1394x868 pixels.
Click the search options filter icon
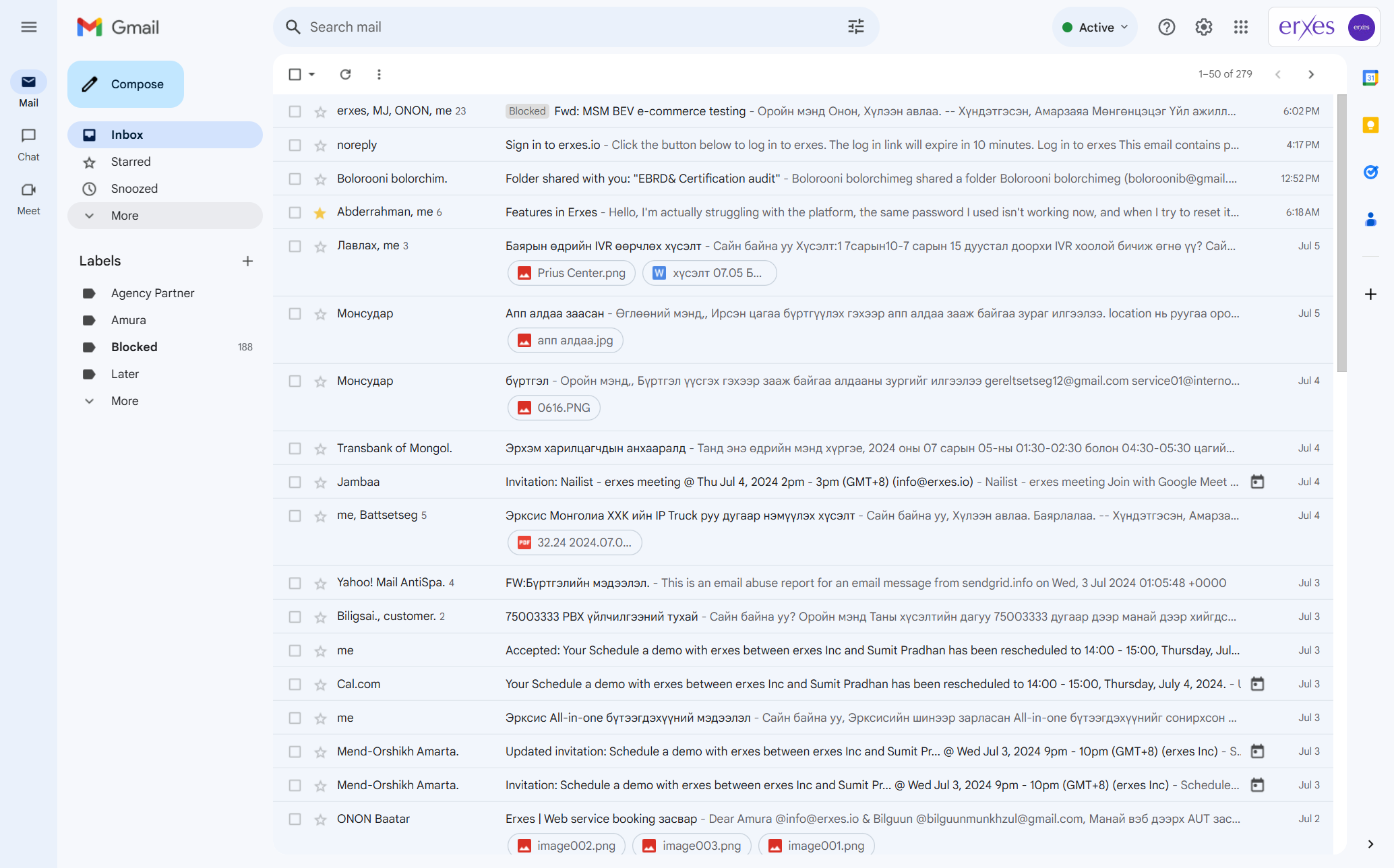click(855, 27)
